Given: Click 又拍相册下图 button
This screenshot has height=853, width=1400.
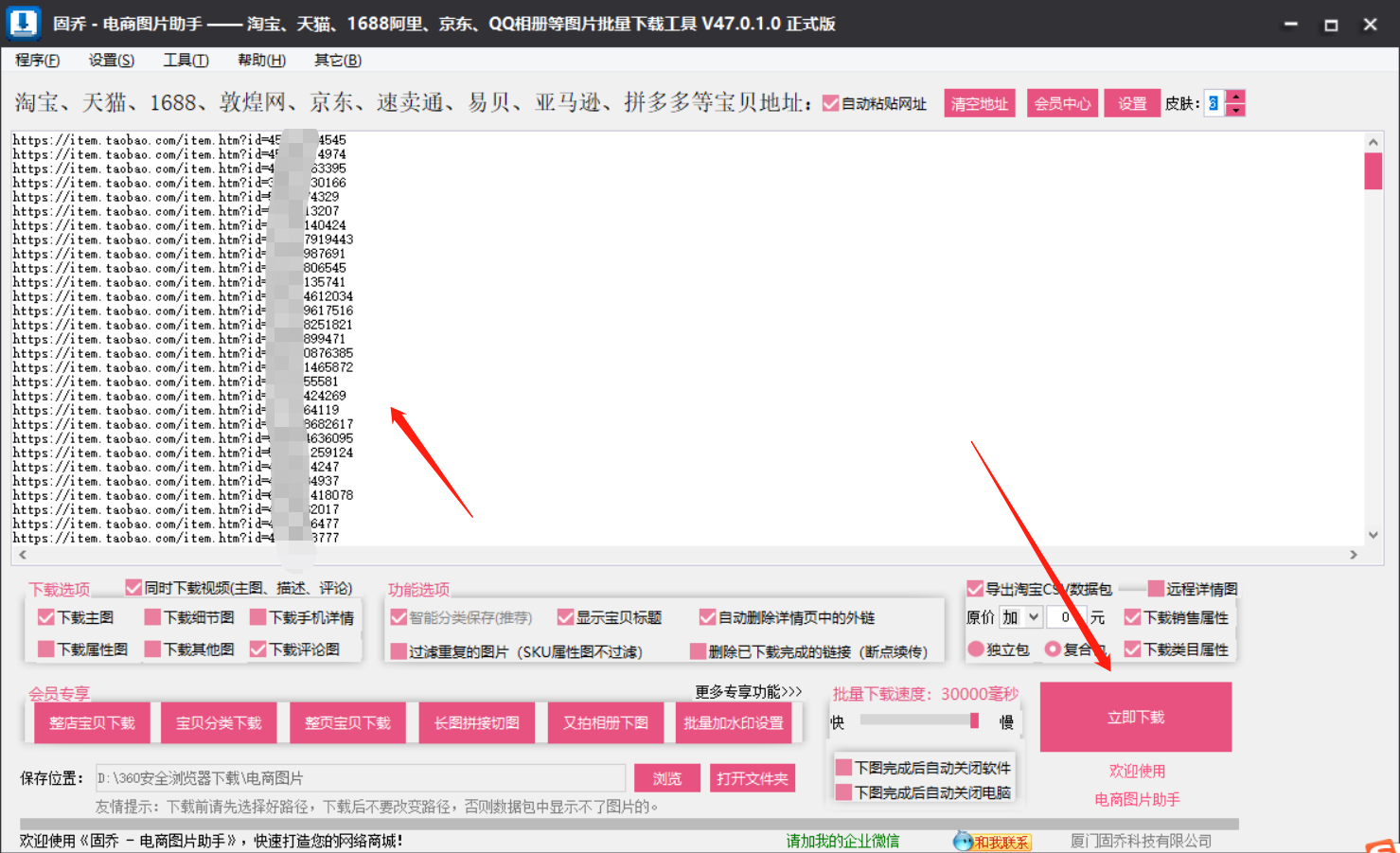Looking at the screenshot, I should (x=606, y=722).
